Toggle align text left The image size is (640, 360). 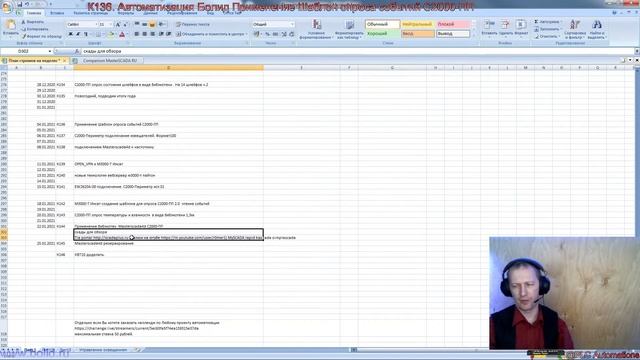click(137, 34)
